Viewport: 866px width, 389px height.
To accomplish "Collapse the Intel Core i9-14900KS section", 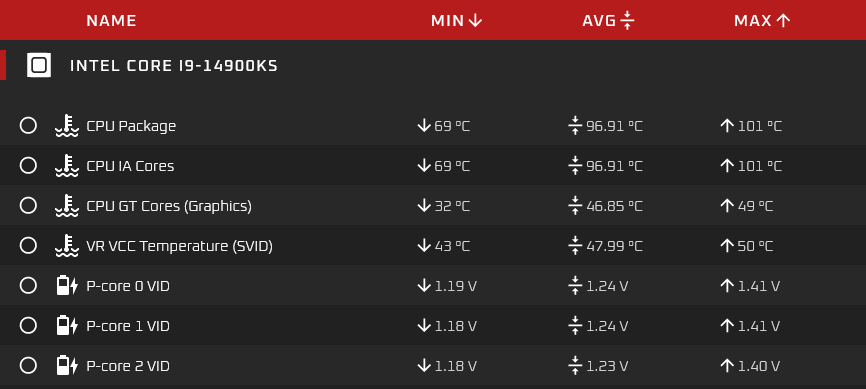I will tap(433, 65).
